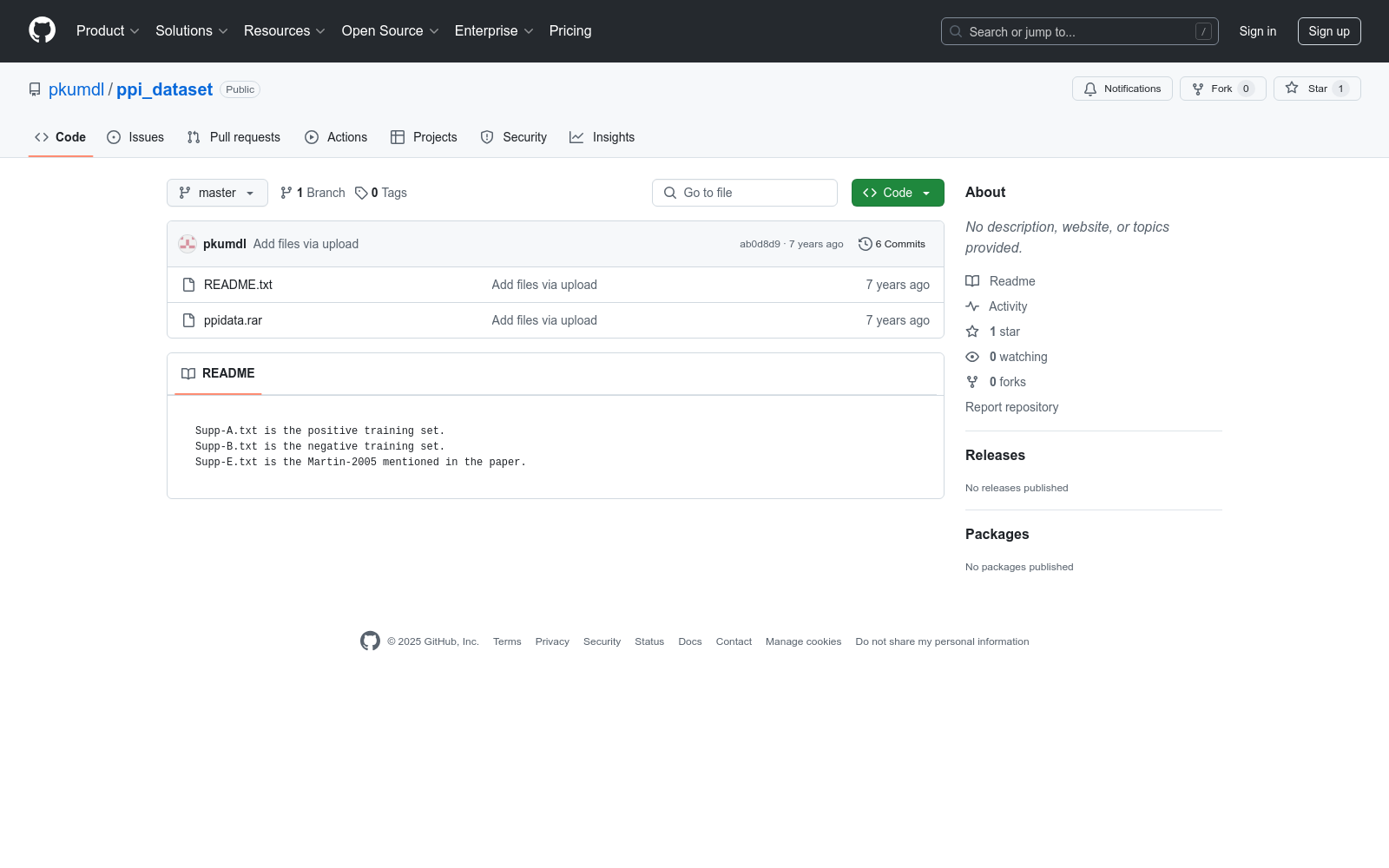This screenshot has height=868, width=1389.
Task: Click the Notifications bell button
Action: pyautogui.click(x=1122, y=89)
